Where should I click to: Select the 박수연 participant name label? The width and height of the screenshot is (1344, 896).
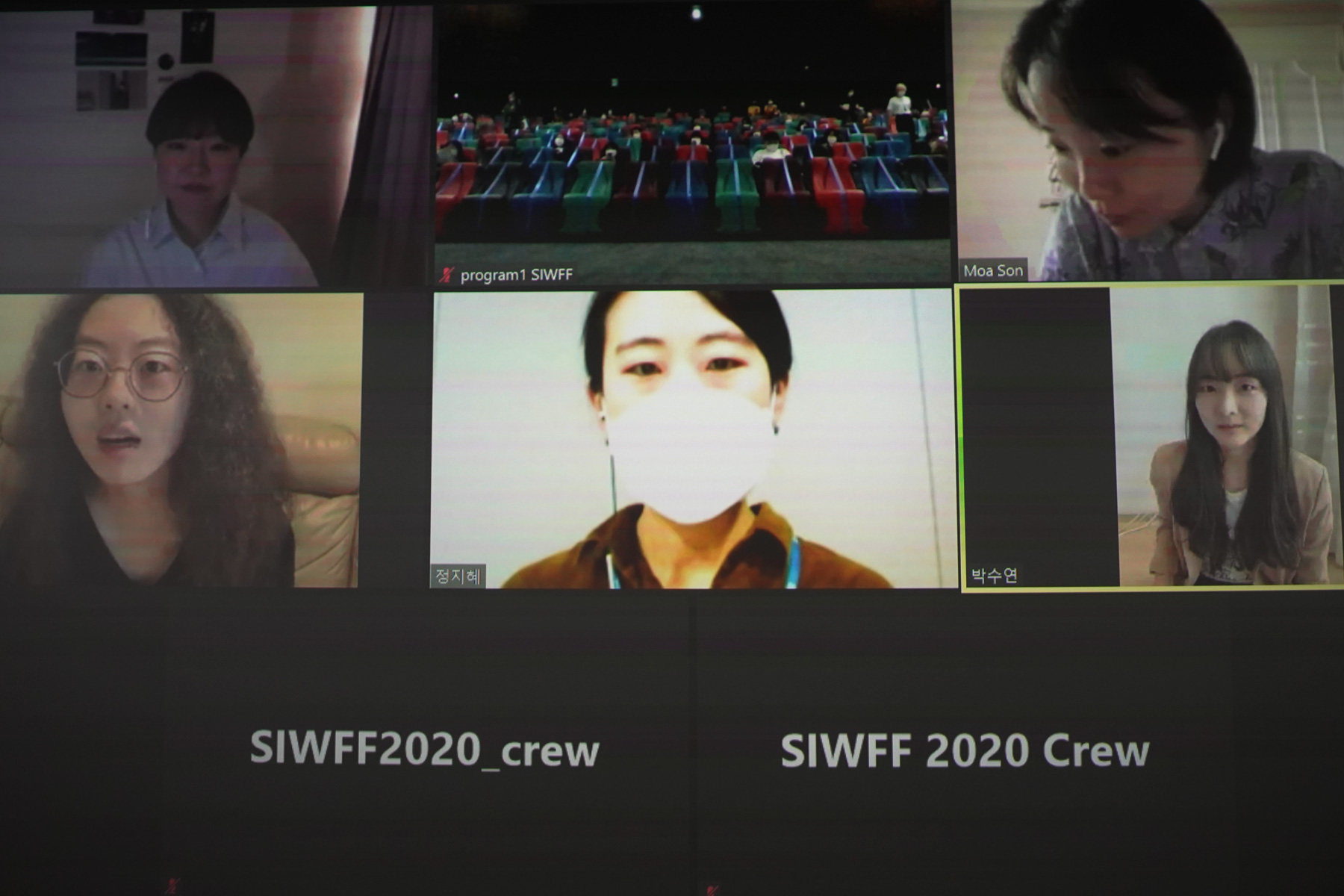click(994, 576)
